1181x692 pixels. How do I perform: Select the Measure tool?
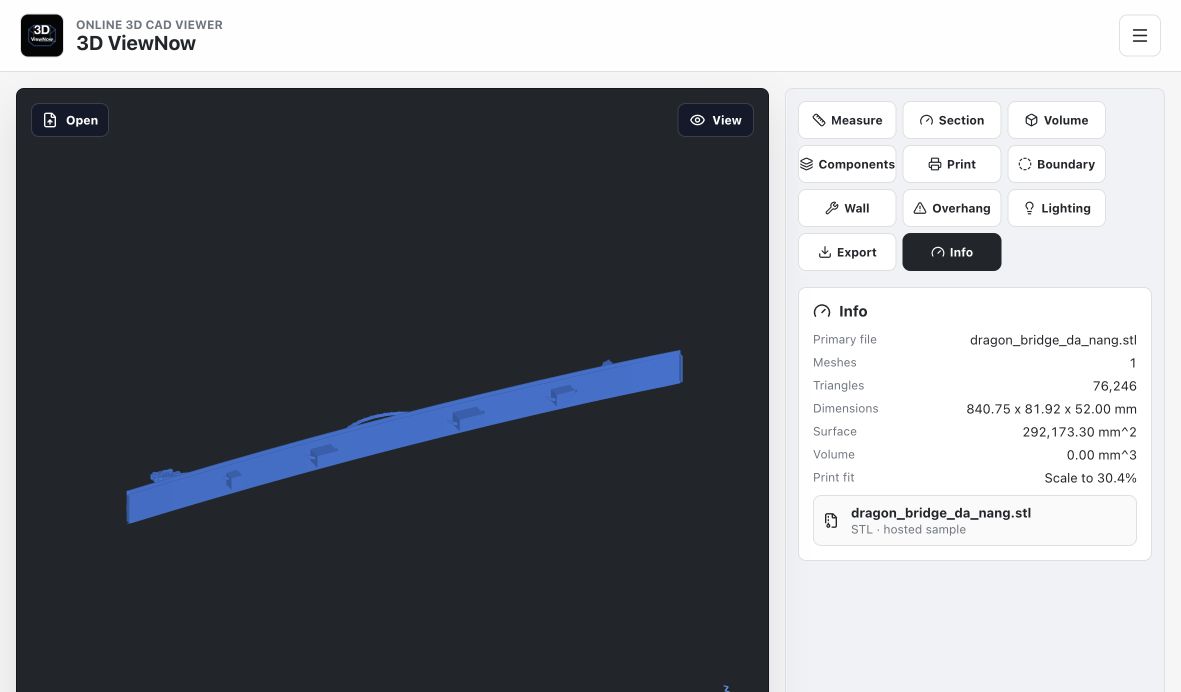pyautogui.click(x=847, y=120)
